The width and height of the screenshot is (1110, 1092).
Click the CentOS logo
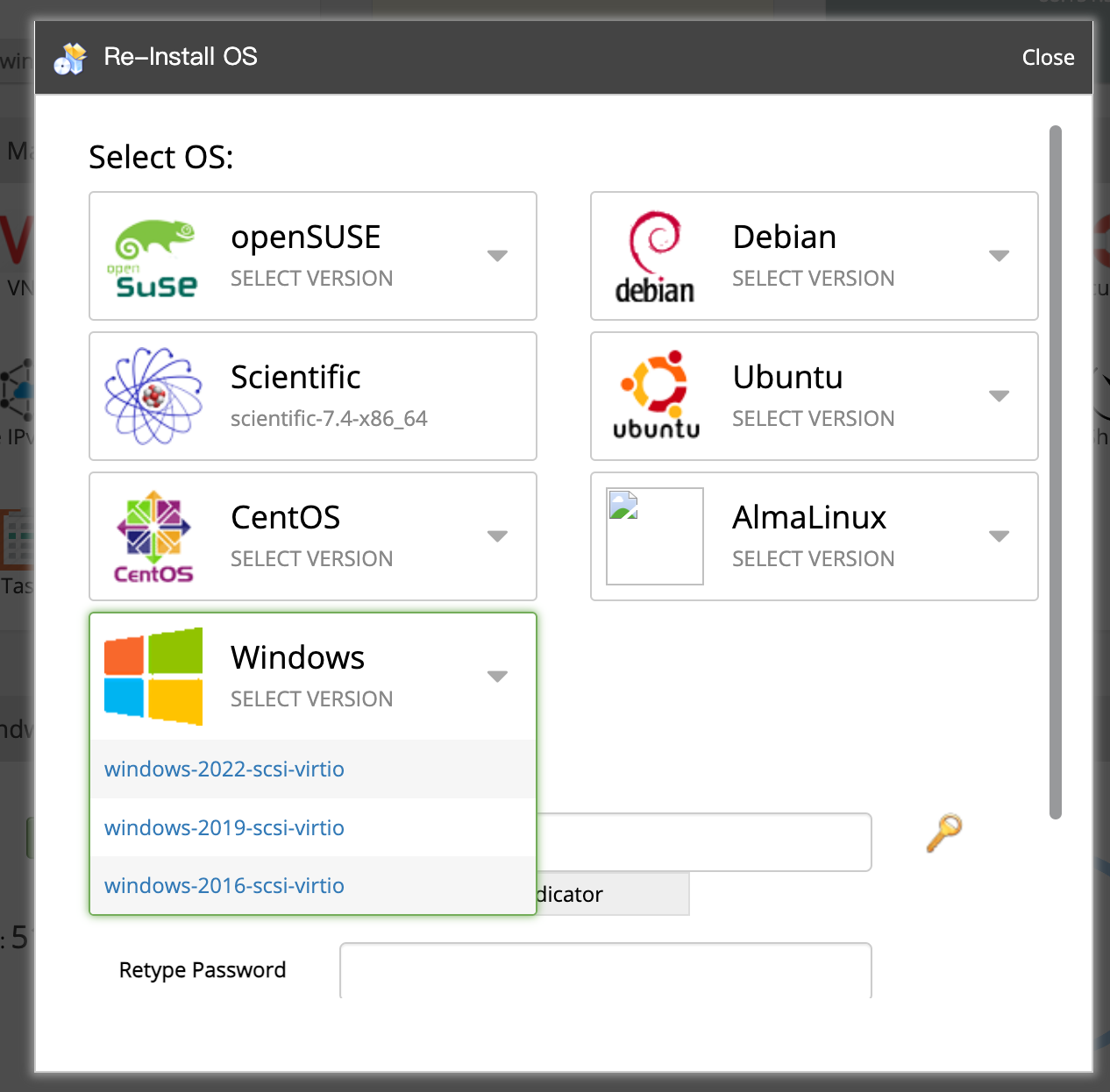153,536
